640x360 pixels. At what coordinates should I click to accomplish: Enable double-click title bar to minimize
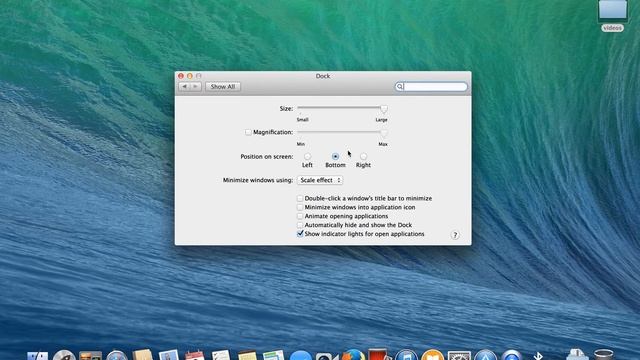point(300,198)
